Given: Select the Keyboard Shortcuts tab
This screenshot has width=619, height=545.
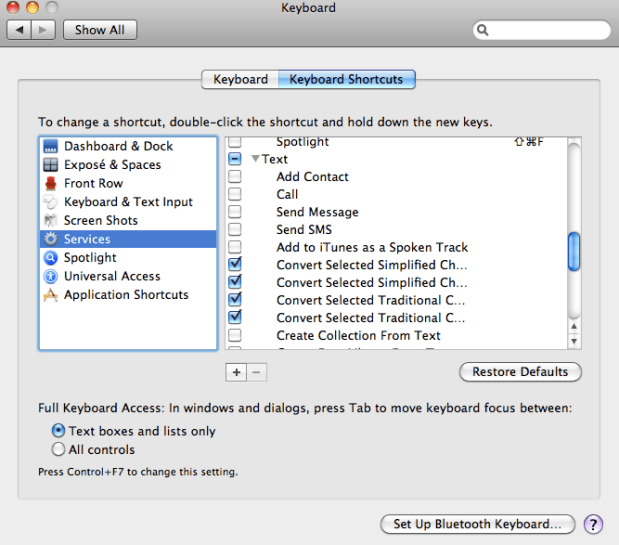Looking at the screenshot, I should point(347,79).
